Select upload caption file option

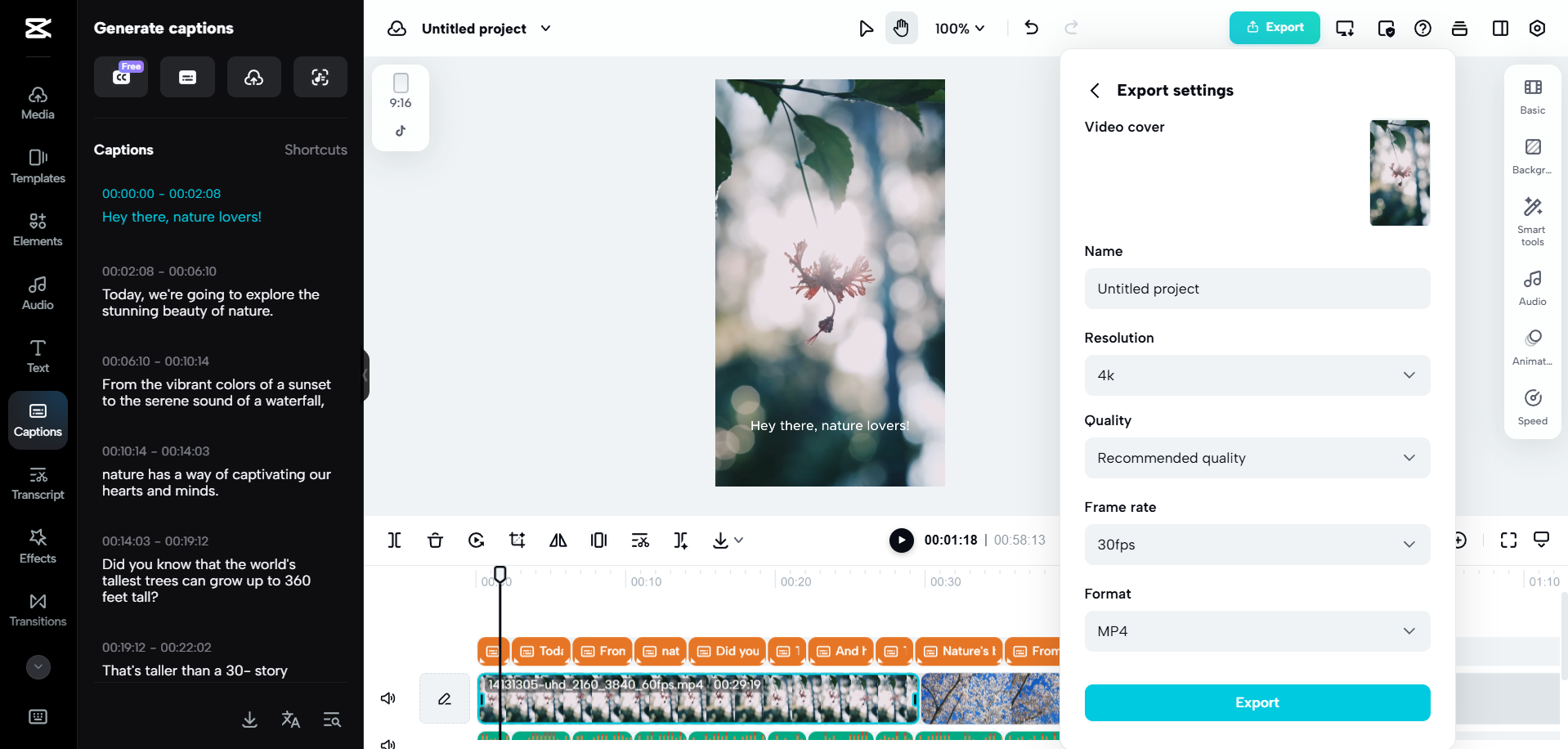pos(254,77)
